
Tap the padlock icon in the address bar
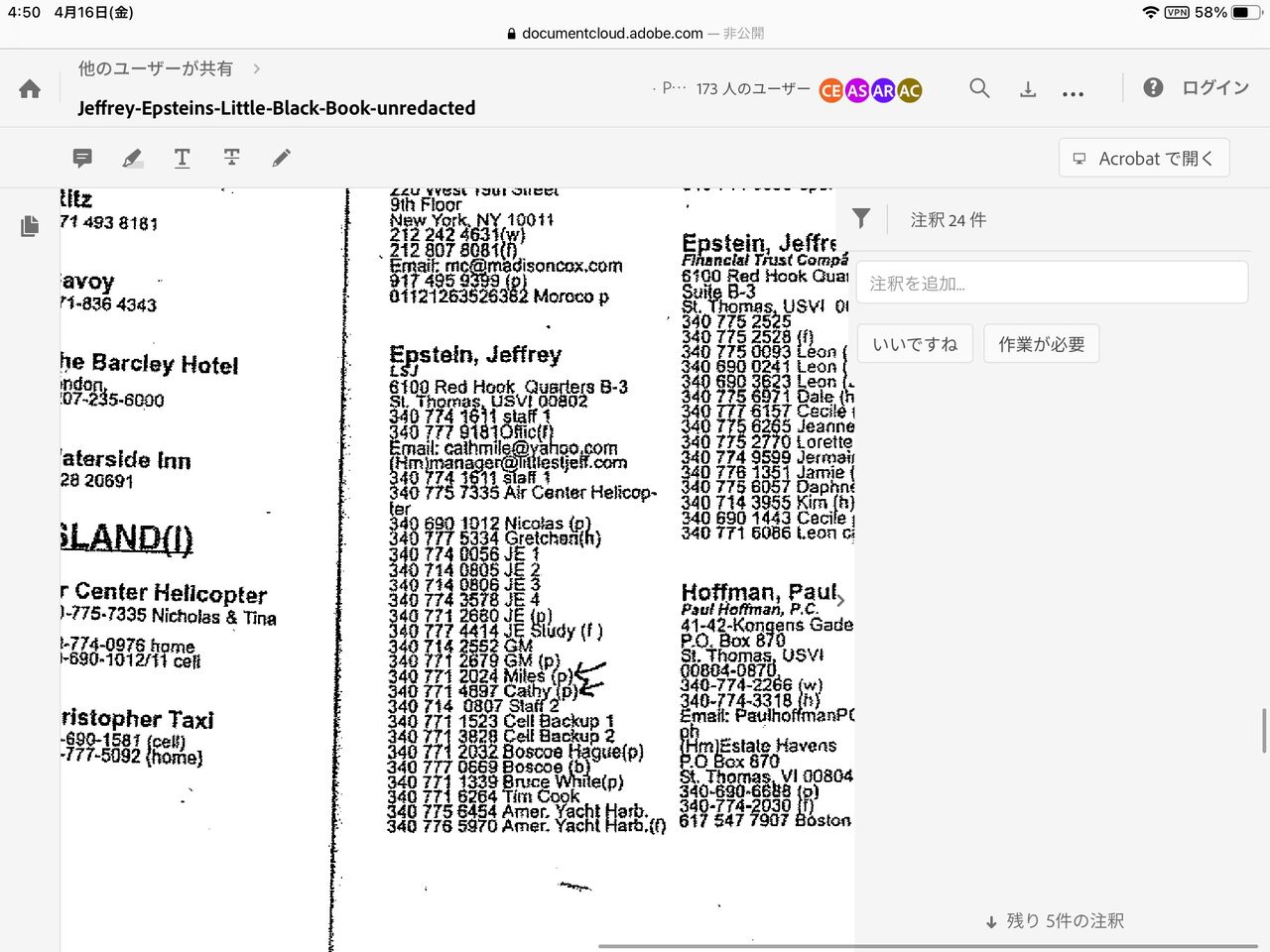tap(511, 34)
